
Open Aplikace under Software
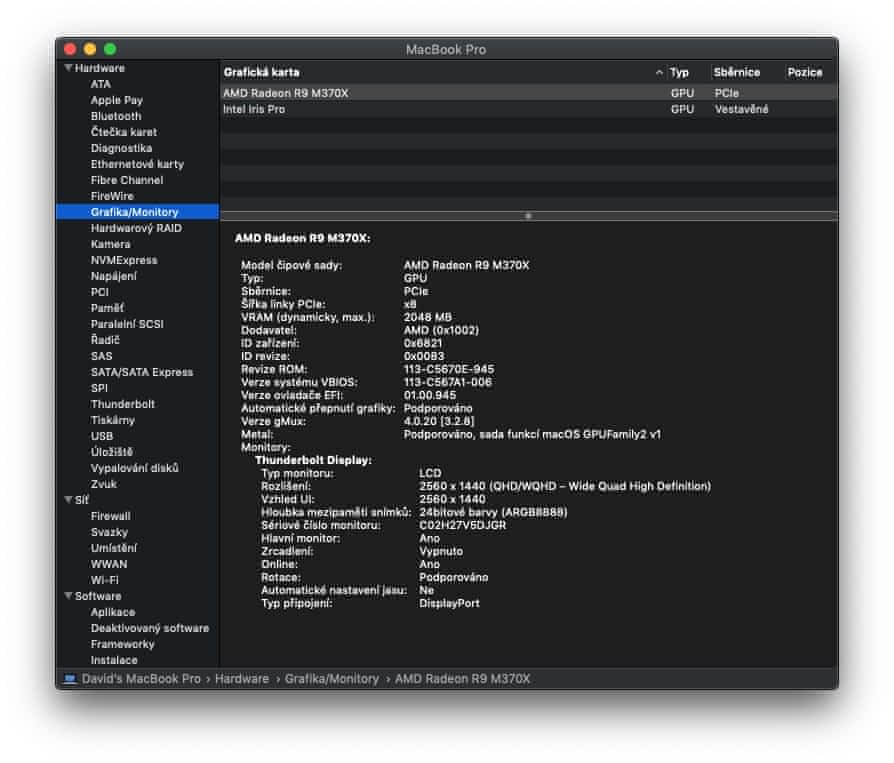112,612
